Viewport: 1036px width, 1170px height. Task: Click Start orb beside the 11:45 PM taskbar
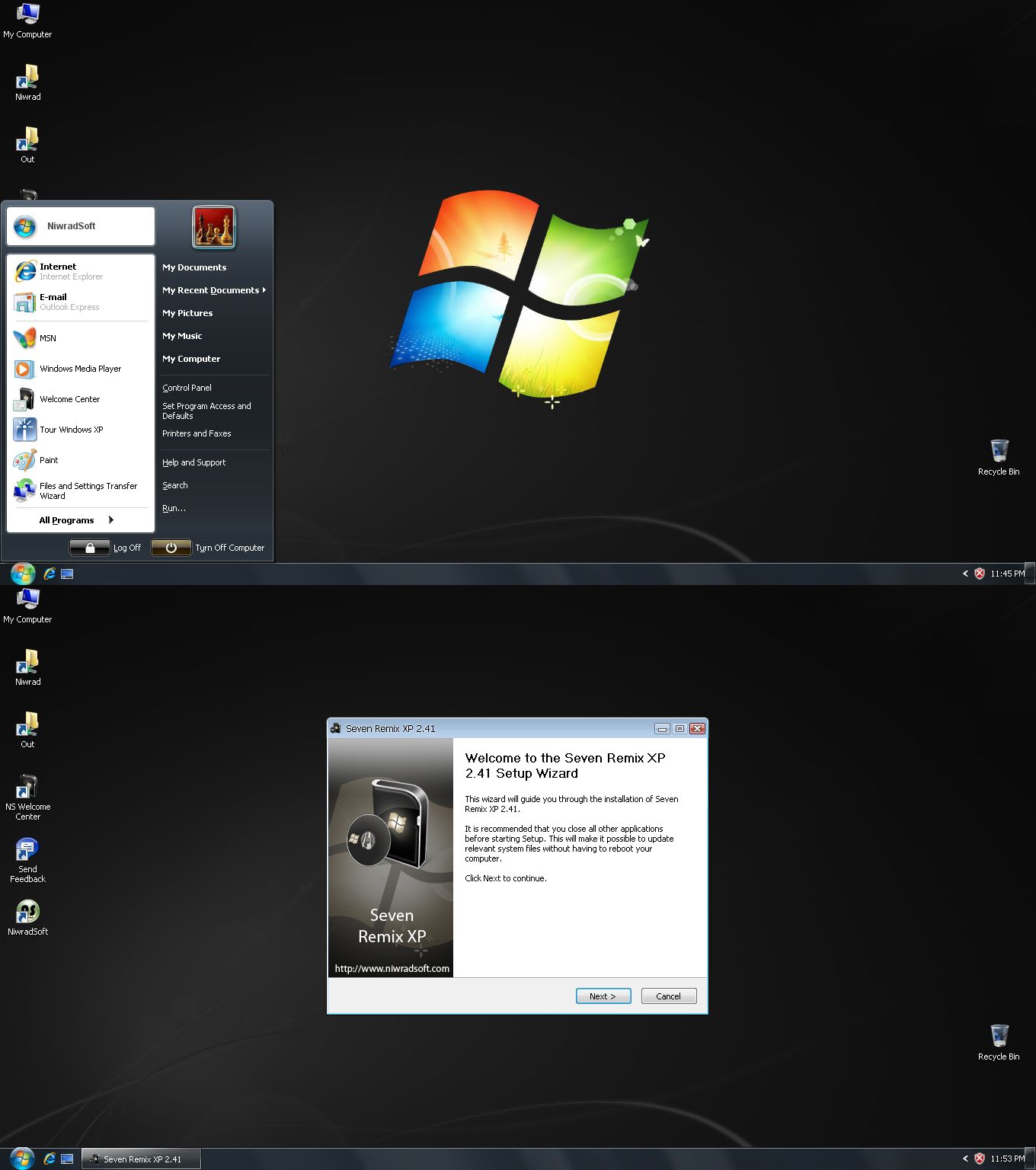coord(23,574)
